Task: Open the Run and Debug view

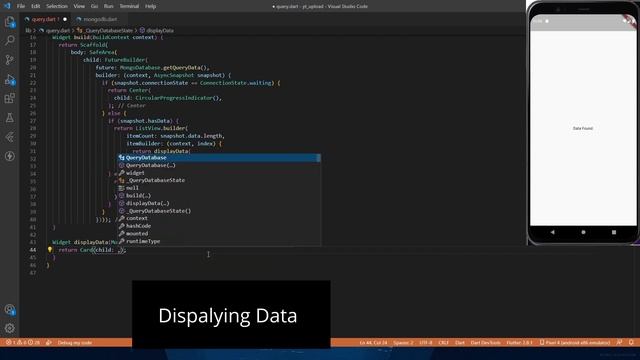Action: 9,80
